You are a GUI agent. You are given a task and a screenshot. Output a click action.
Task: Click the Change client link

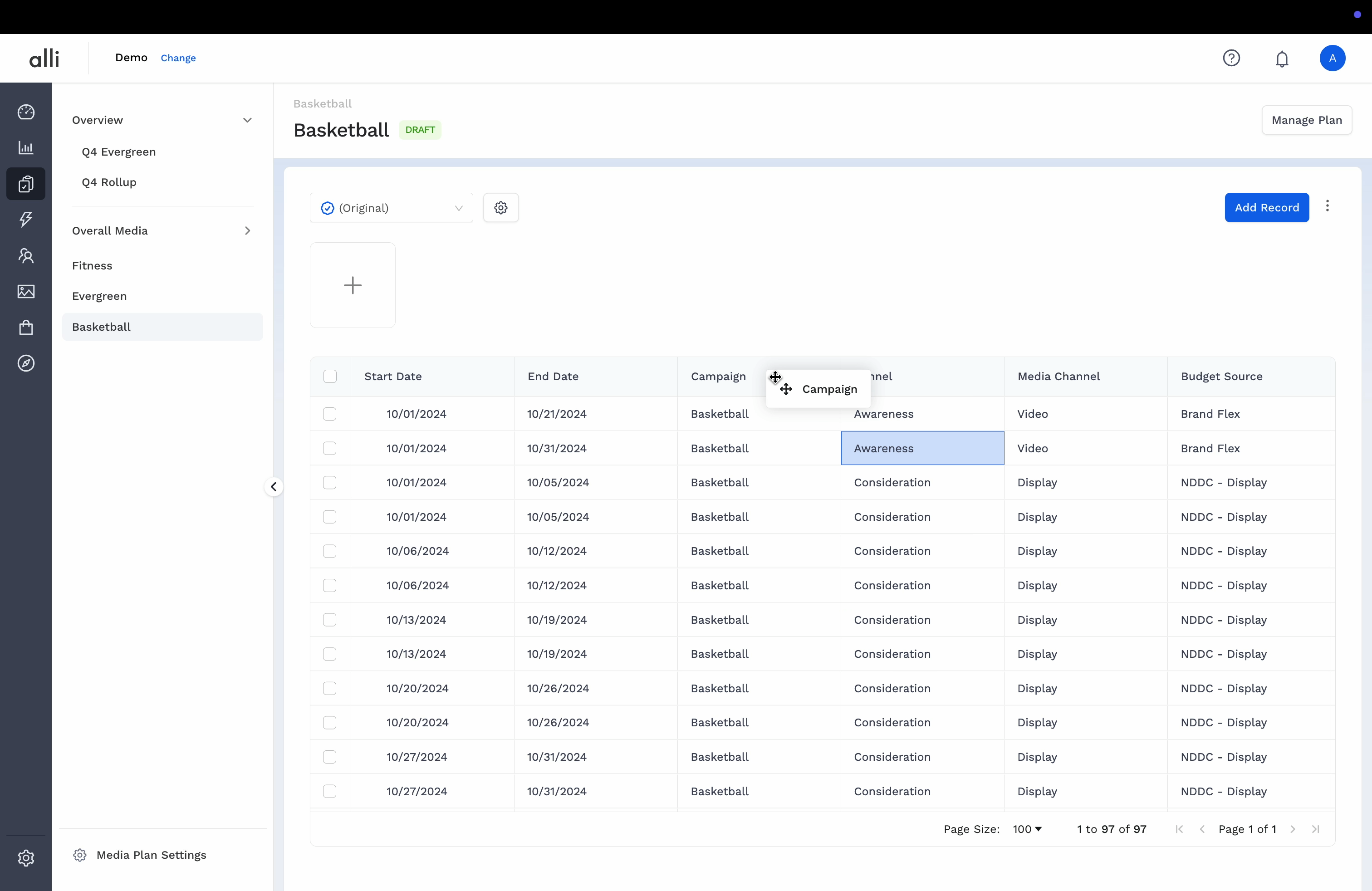(178, 58)
